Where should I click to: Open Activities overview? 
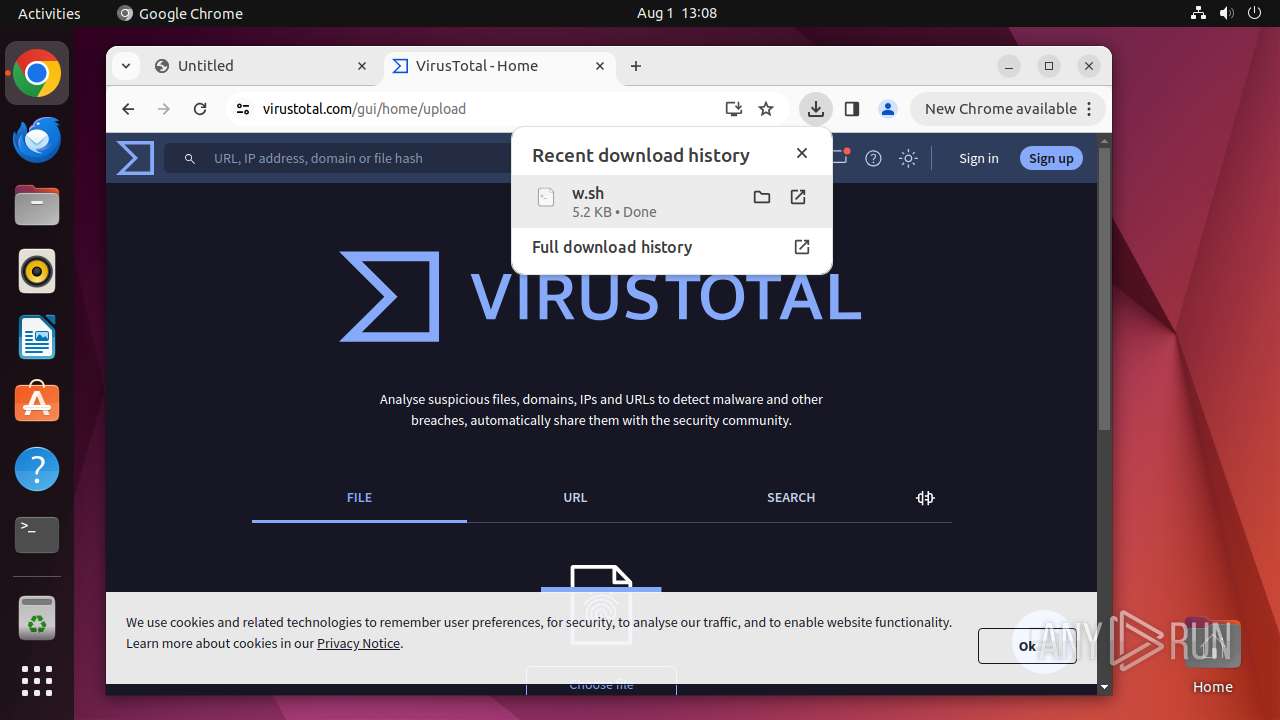[x=49, y=13]
